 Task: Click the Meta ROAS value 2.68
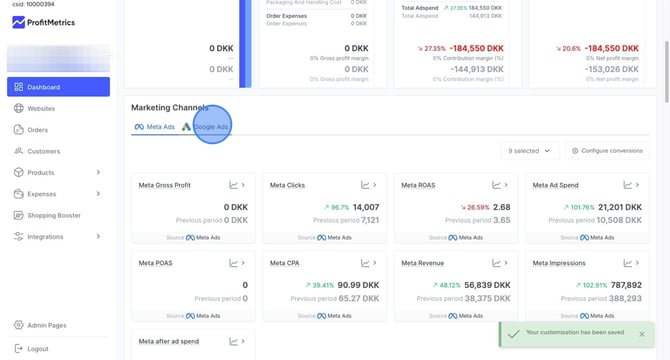point(502,207)
